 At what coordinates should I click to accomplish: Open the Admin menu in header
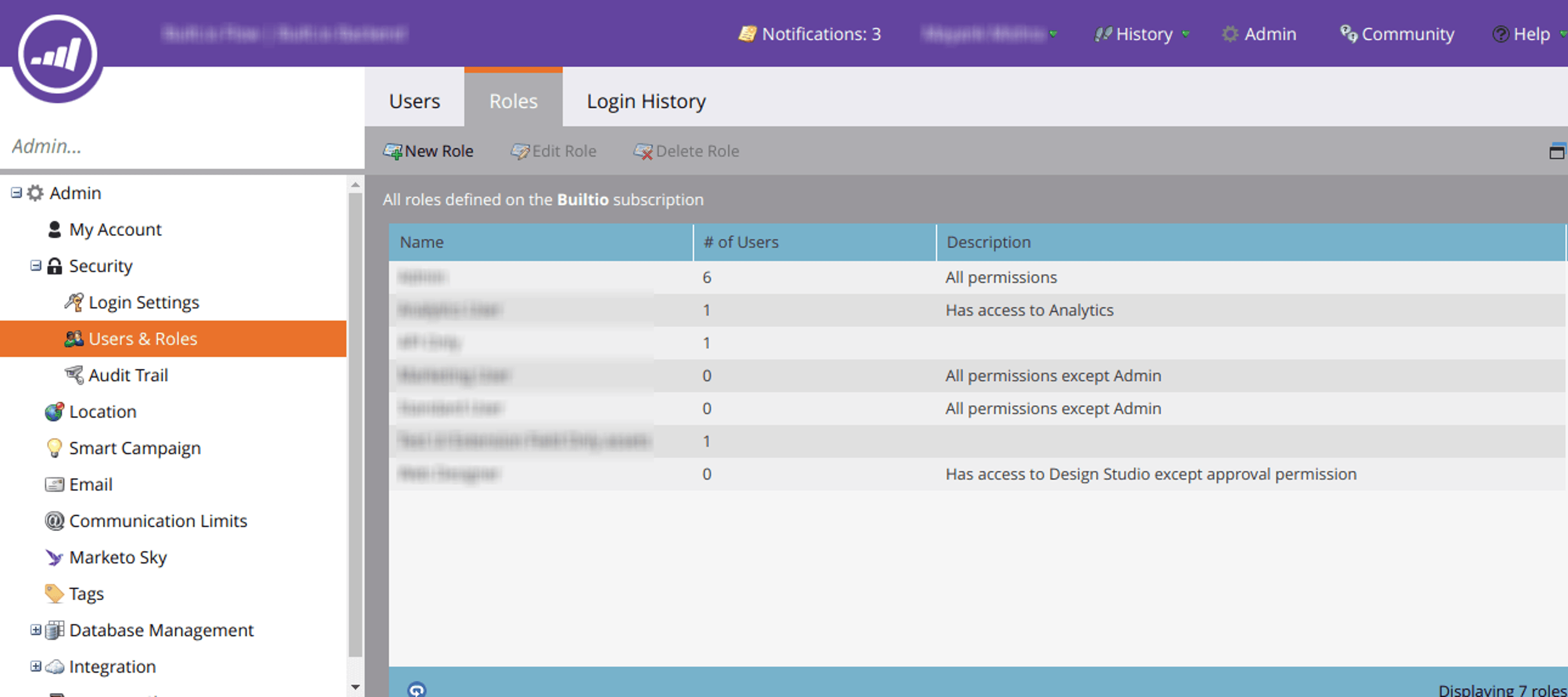(x=1259, y=34)
